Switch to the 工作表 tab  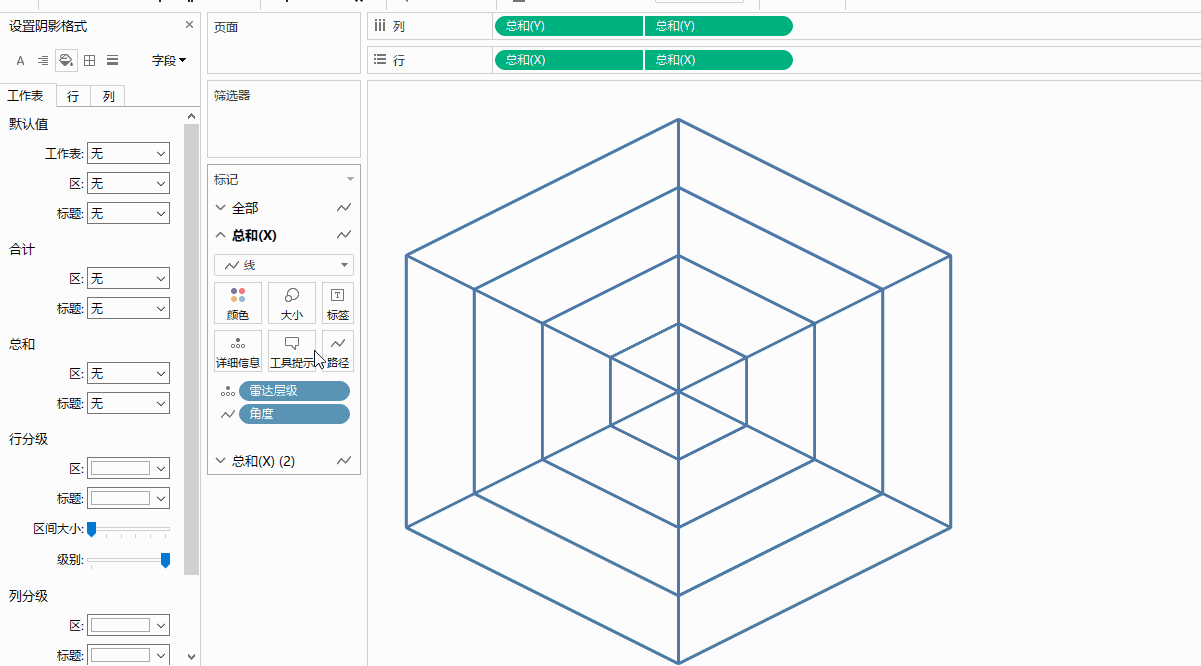pyautogui.click(x=26, y=96)
